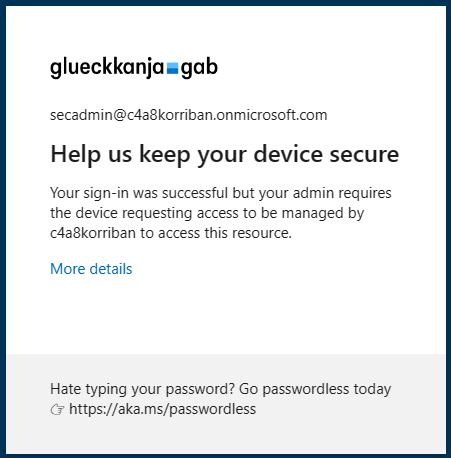
Task: Click 'onmicrosoft.com' part of the email
Action: (272, 115)
